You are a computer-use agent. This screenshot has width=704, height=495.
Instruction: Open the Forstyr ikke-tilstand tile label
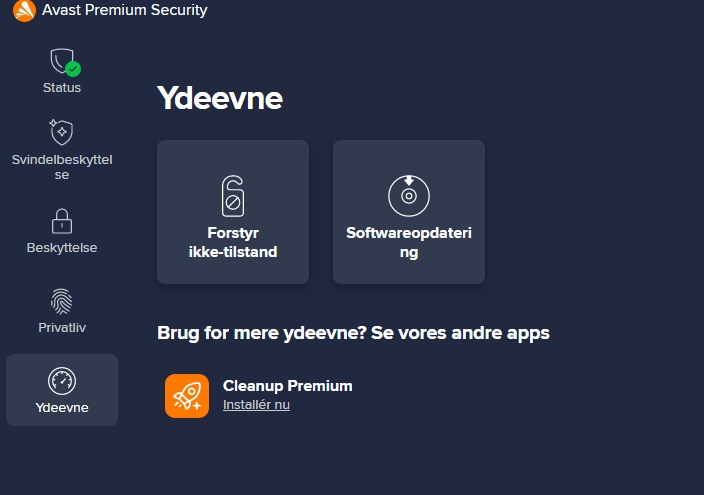click(x=233, y=243)
